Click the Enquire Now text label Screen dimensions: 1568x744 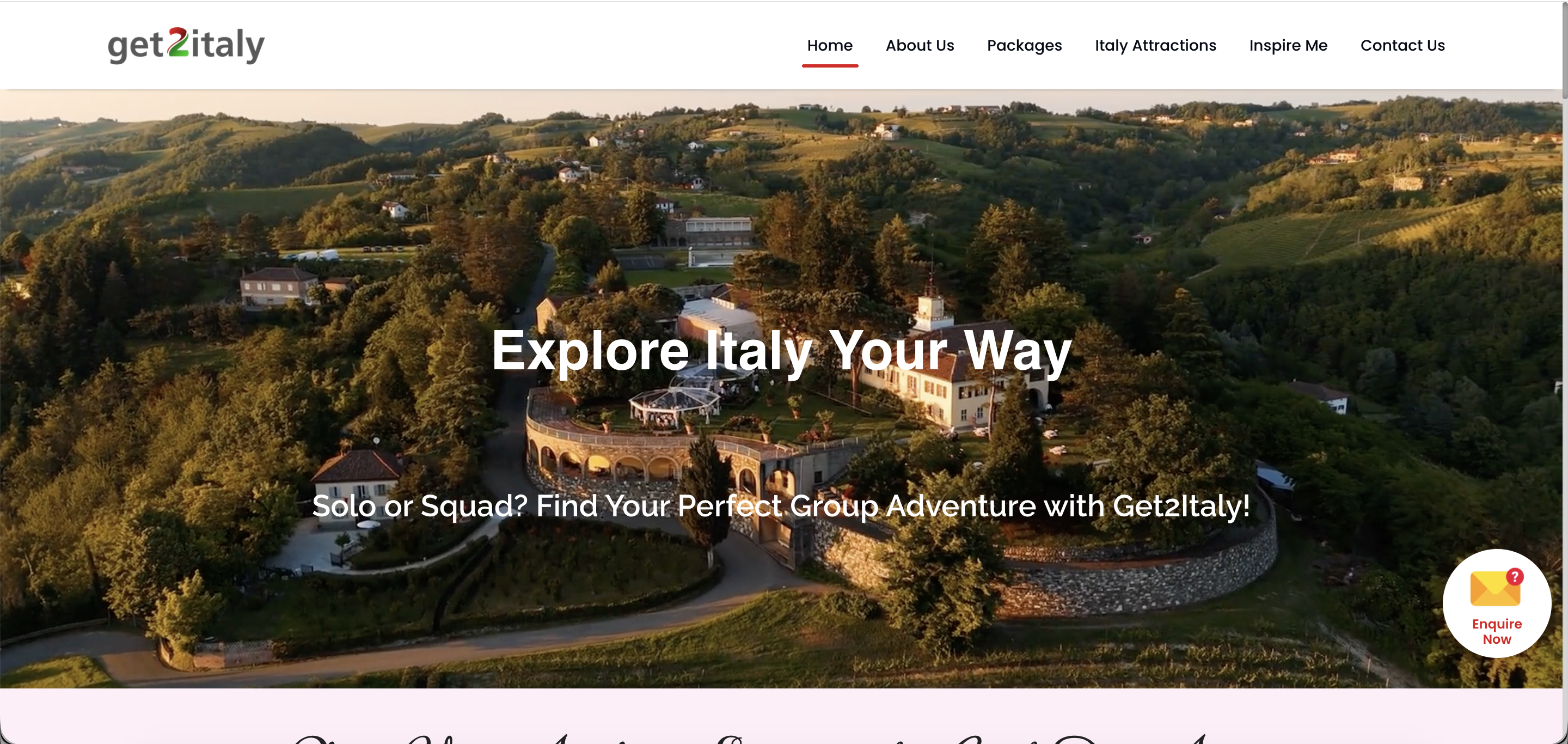[x=1497, y=631]
